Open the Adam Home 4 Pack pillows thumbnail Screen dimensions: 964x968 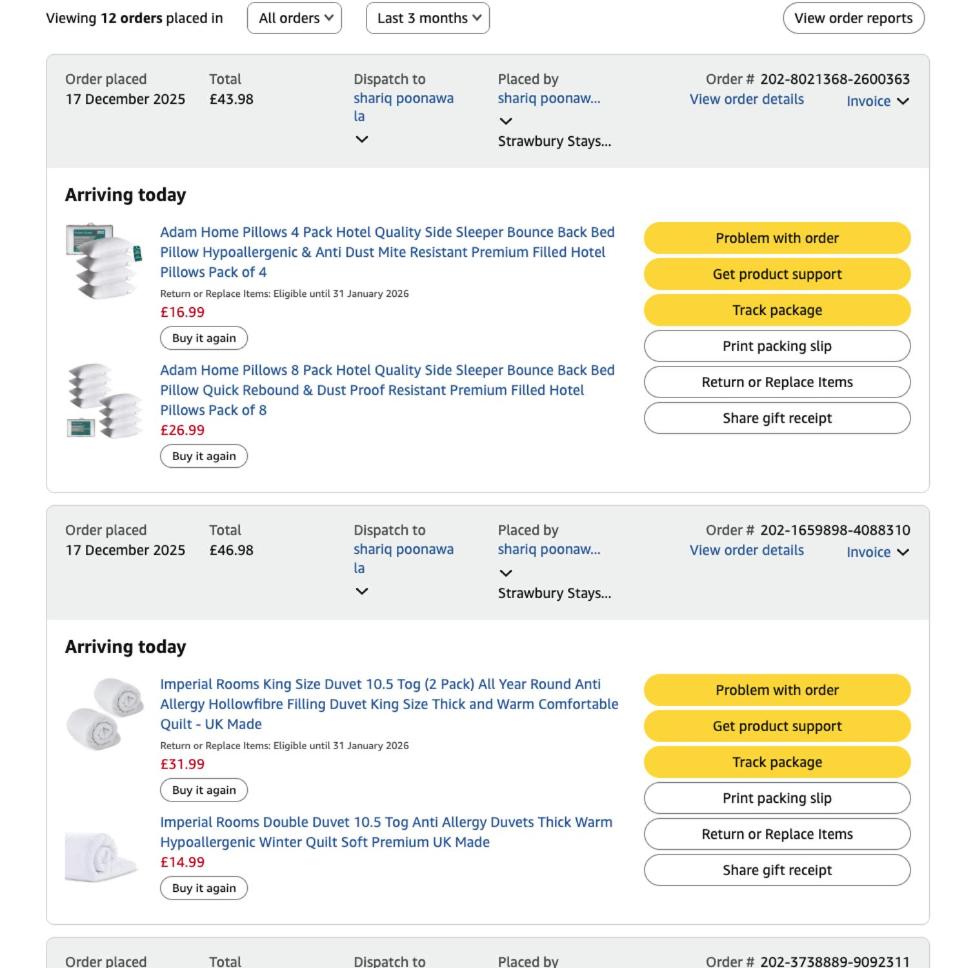point(103,262)
